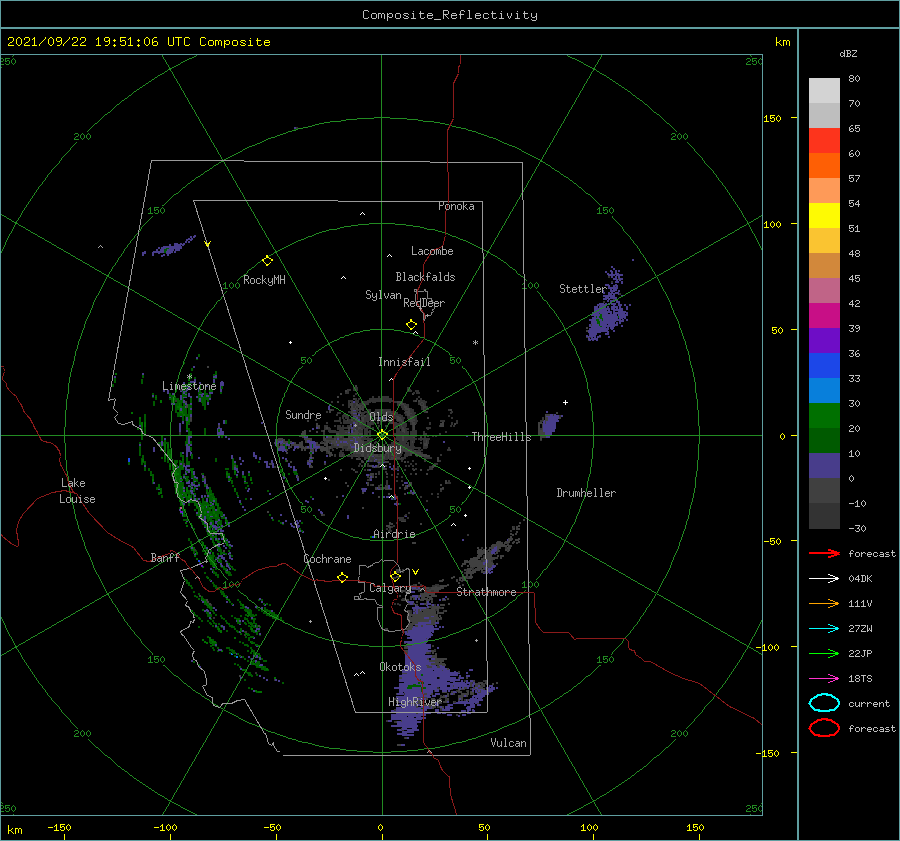Click the orange 111V arrow icon
Image resolution: width=900 pixels, height=841 pixels.
point(824,603)
